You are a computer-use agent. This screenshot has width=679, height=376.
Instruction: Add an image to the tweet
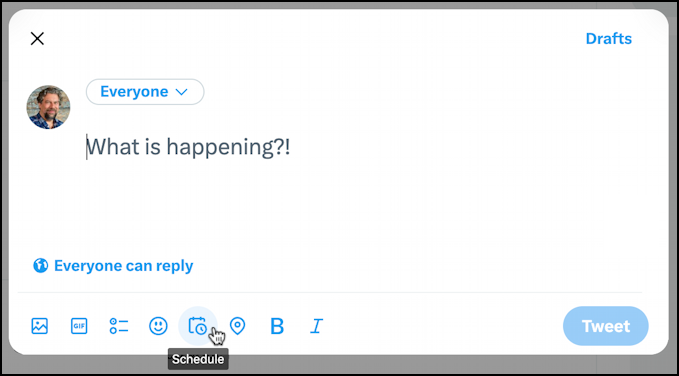[39, 326]
